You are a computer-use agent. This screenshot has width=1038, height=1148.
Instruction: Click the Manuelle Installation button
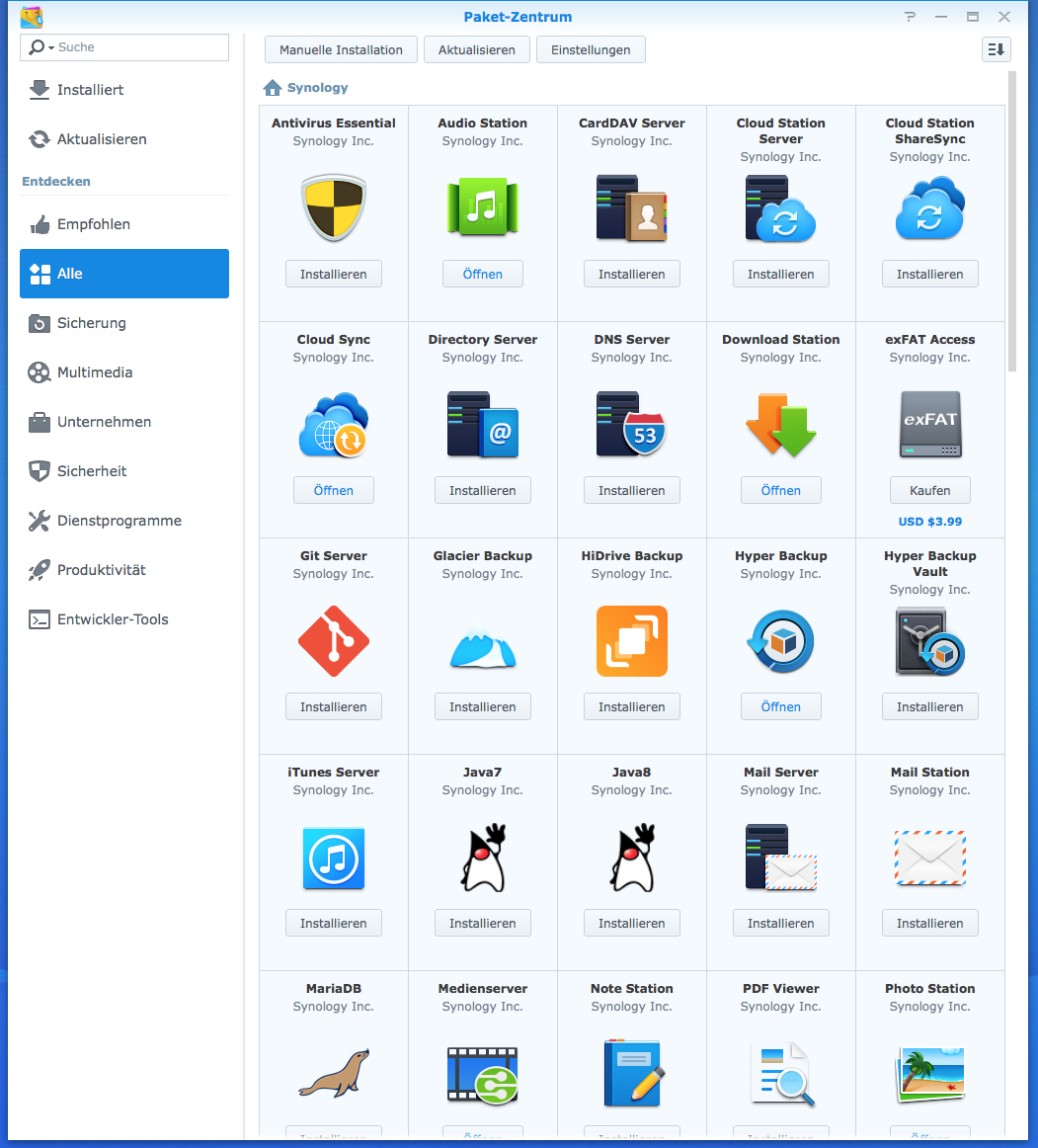(x=341, y=49)
